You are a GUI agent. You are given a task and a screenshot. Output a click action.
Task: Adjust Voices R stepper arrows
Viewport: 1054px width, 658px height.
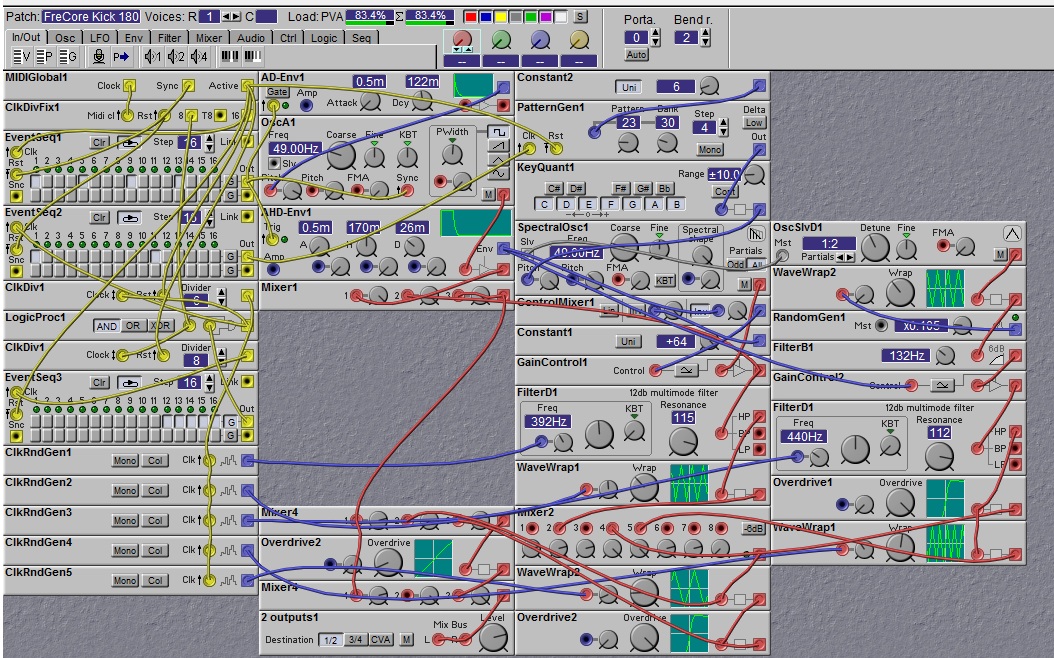(231, 16)
